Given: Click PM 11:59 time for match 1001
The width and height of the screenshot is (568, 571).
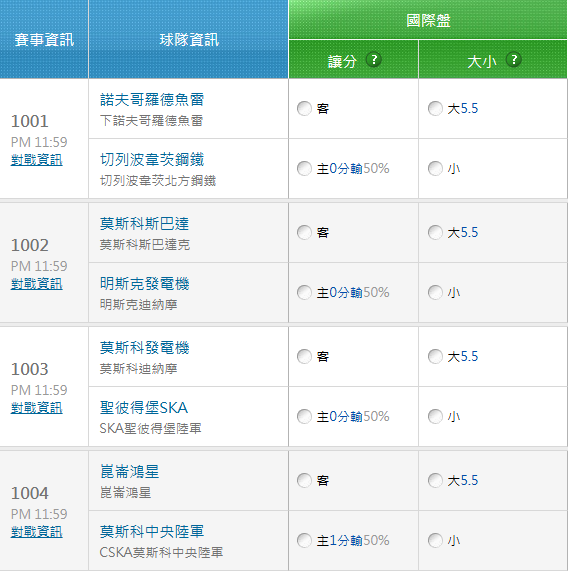Looking at the screenshot, I should [39, 142].
